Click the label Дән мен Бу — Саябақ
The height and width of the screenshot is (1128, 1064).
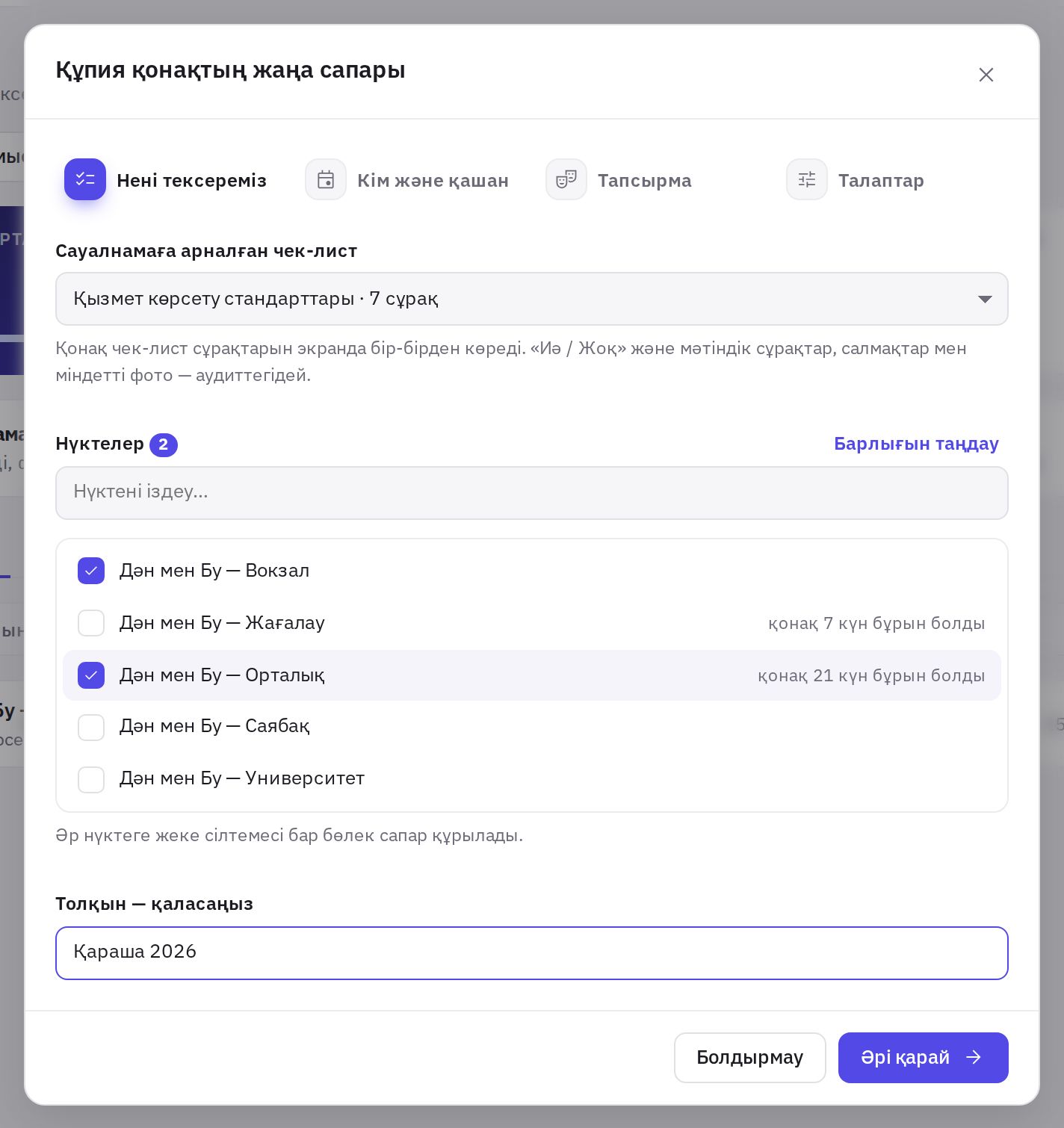click(x=214, y=726)
